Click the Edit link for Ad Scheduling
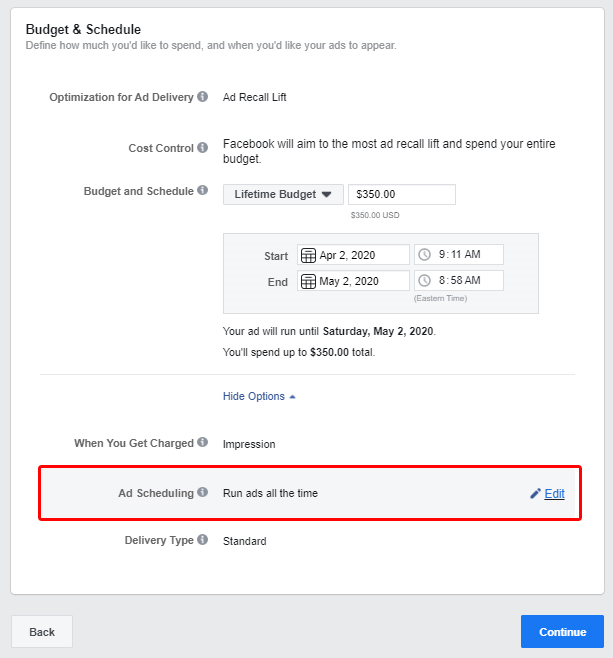This screenshot has height=658, width=613. pyautogui.click(x=554, y=494)
